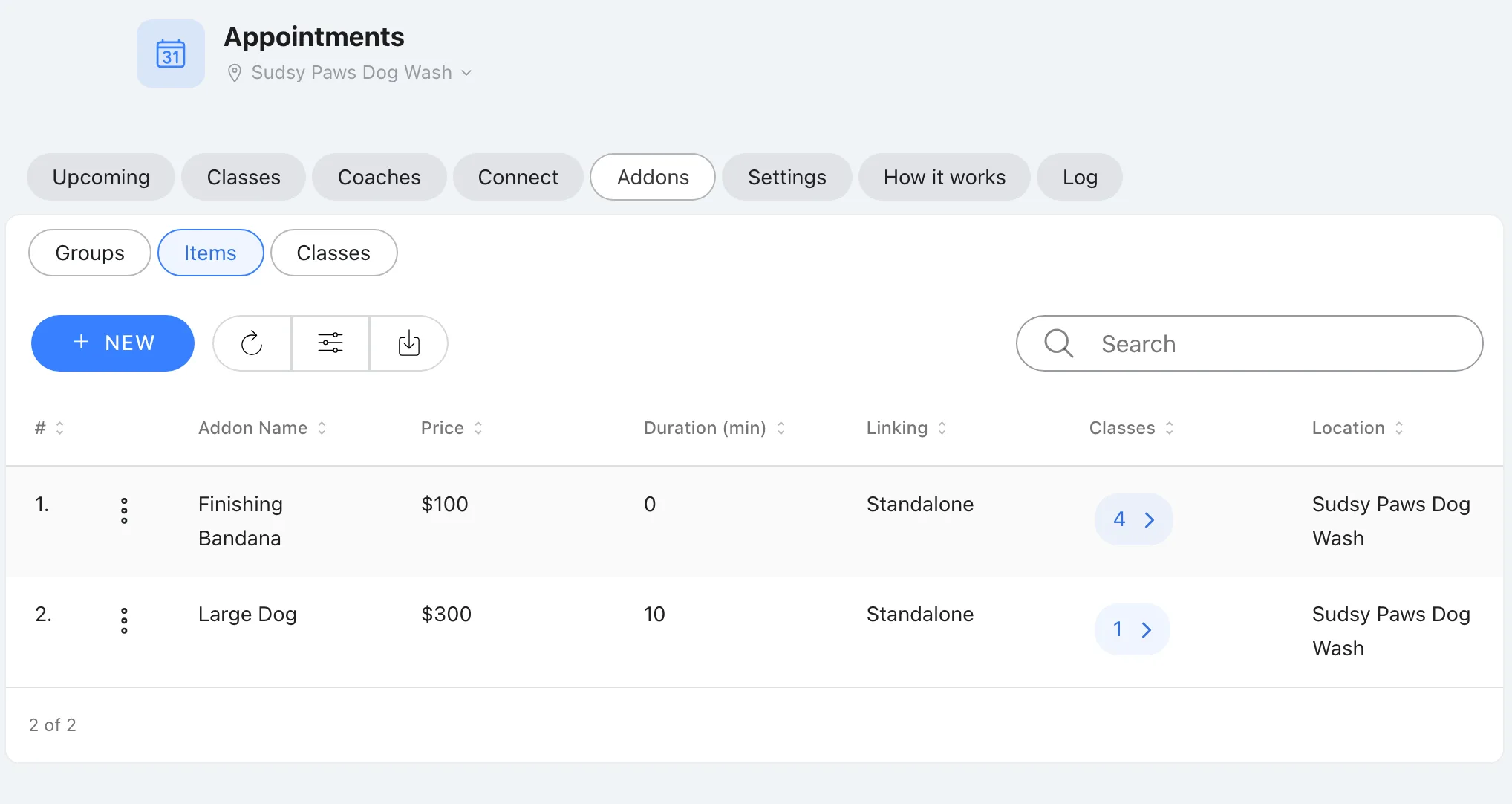The image size is (1512, 804).
Task: Click the refresh icon button
Action: [252, 343]
